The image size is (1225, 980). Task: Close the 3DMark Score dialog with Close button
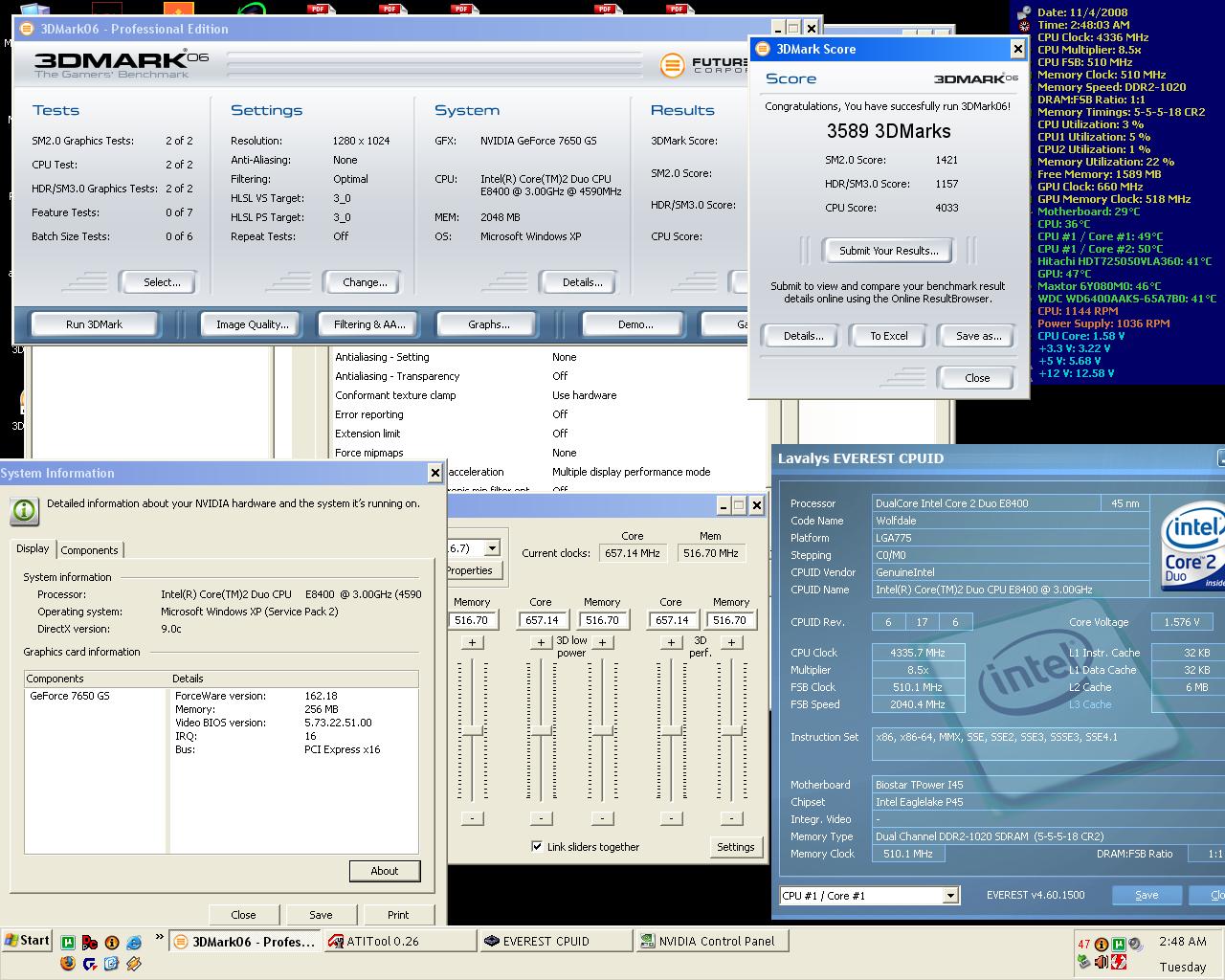click(x=977, y=378)
